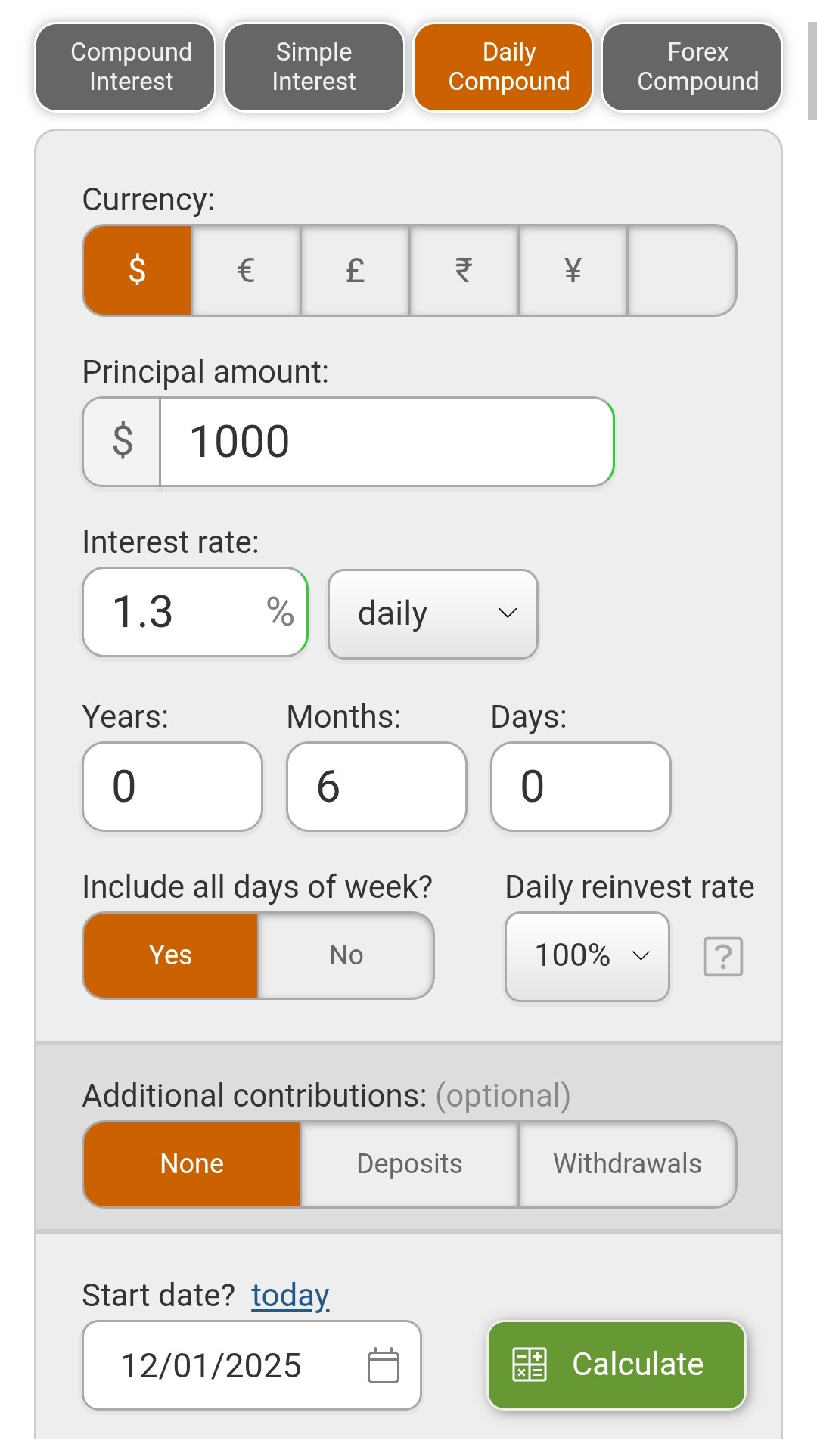The image size is (817, 1456).
Task: Click the Months input field
Action: click(376, 787)
